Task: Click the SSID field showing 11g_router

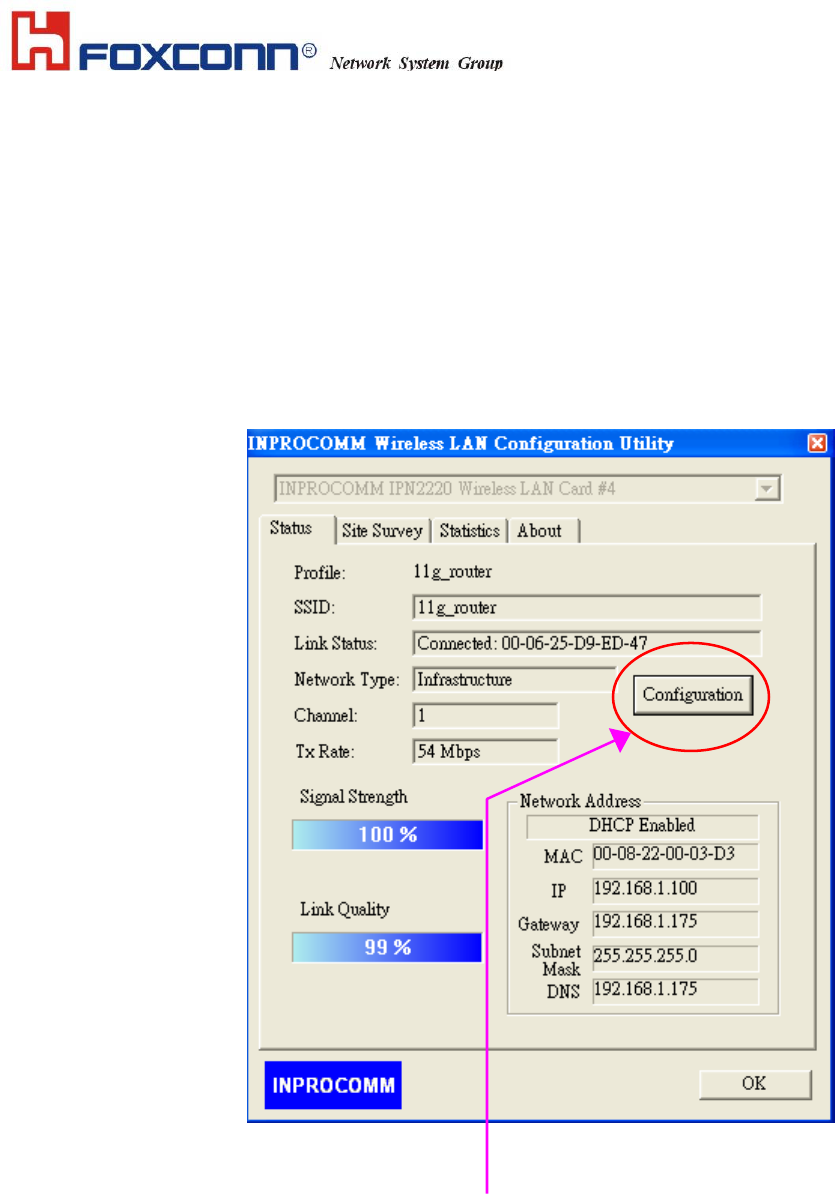Action: click(x=586, y=608)
